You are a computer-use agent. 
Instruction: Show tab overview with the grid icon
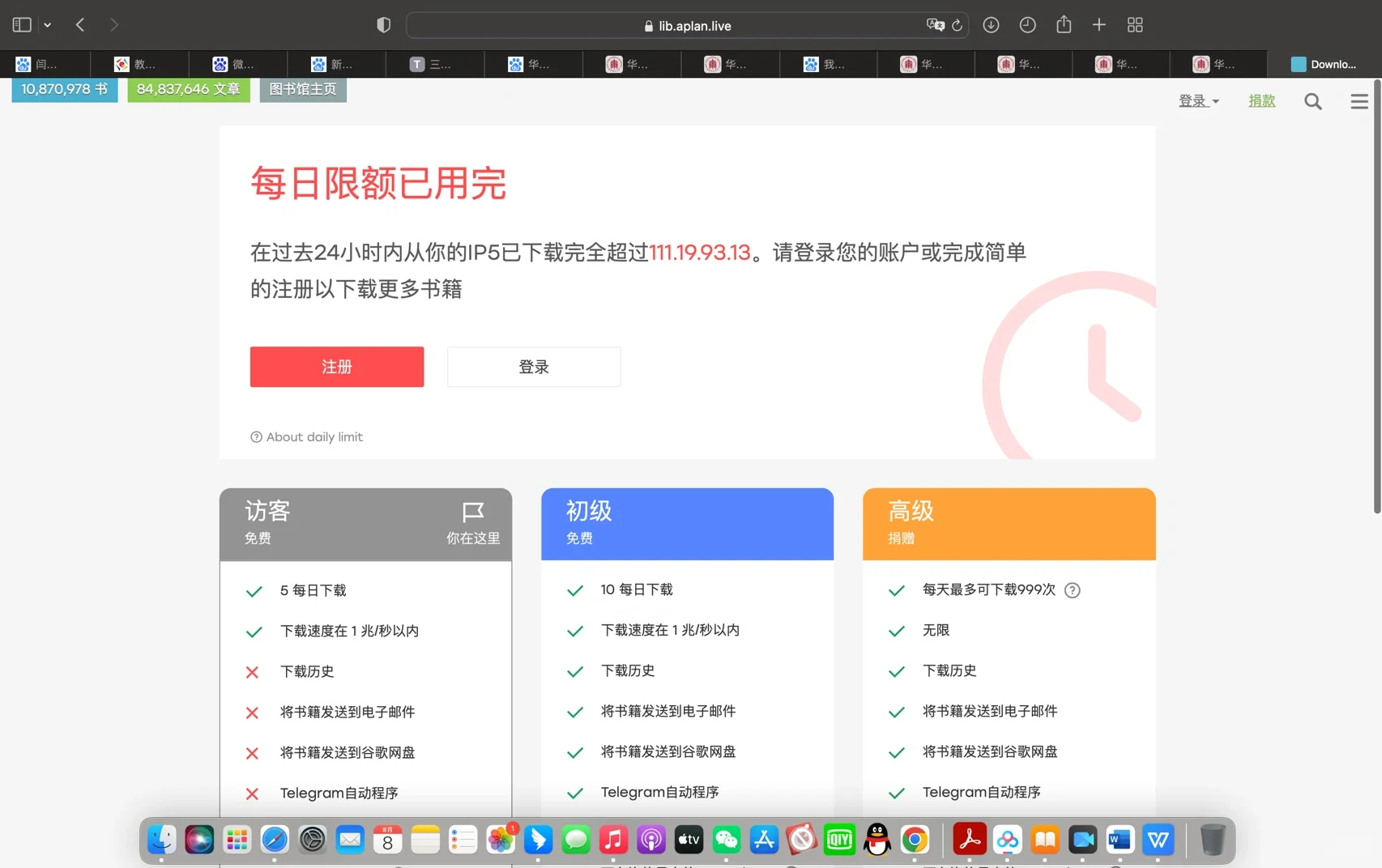pyautogui.click(x=1134, y=24)
